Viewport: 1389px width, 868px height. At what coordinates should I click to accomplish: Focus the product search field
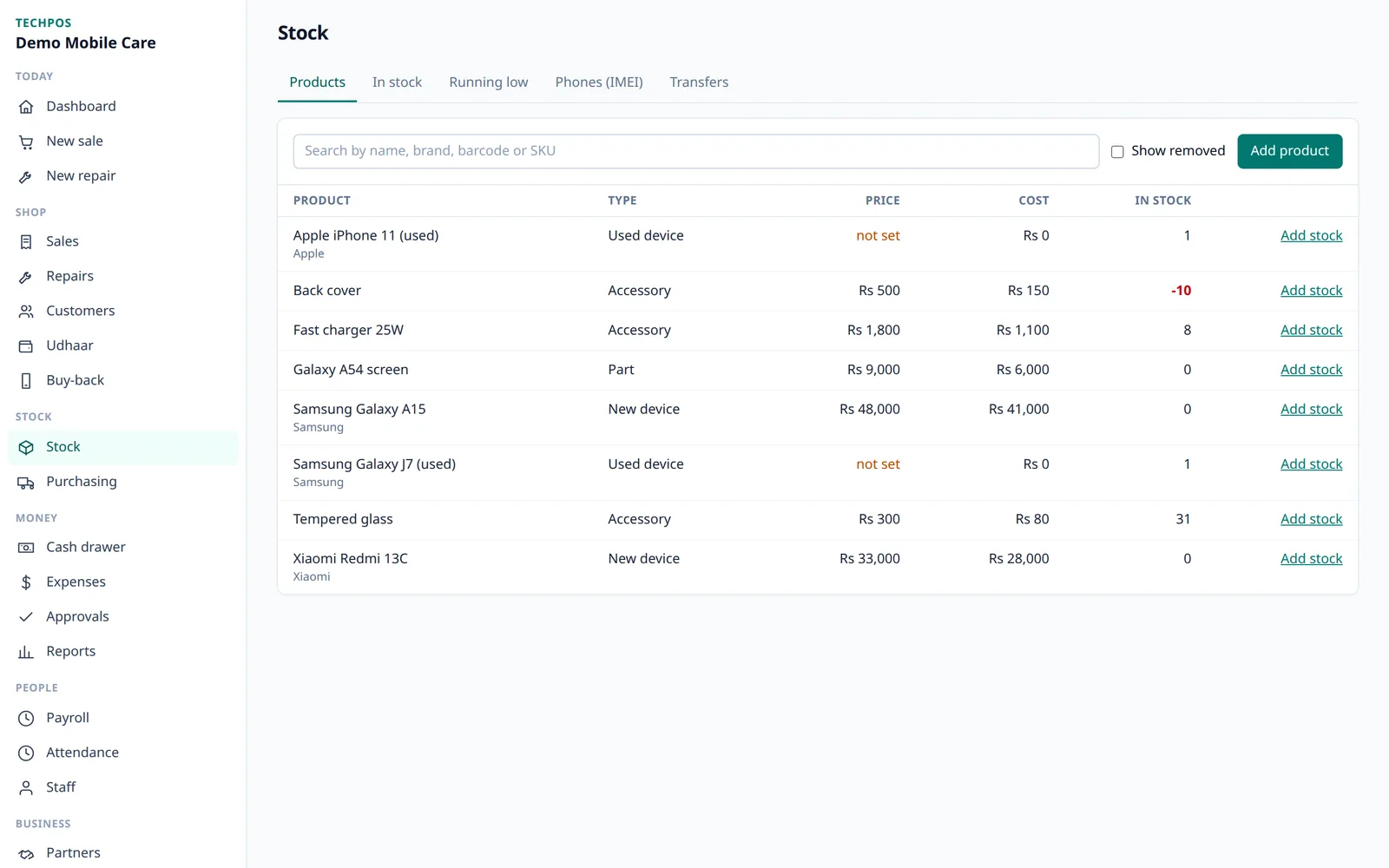point(696,151)
